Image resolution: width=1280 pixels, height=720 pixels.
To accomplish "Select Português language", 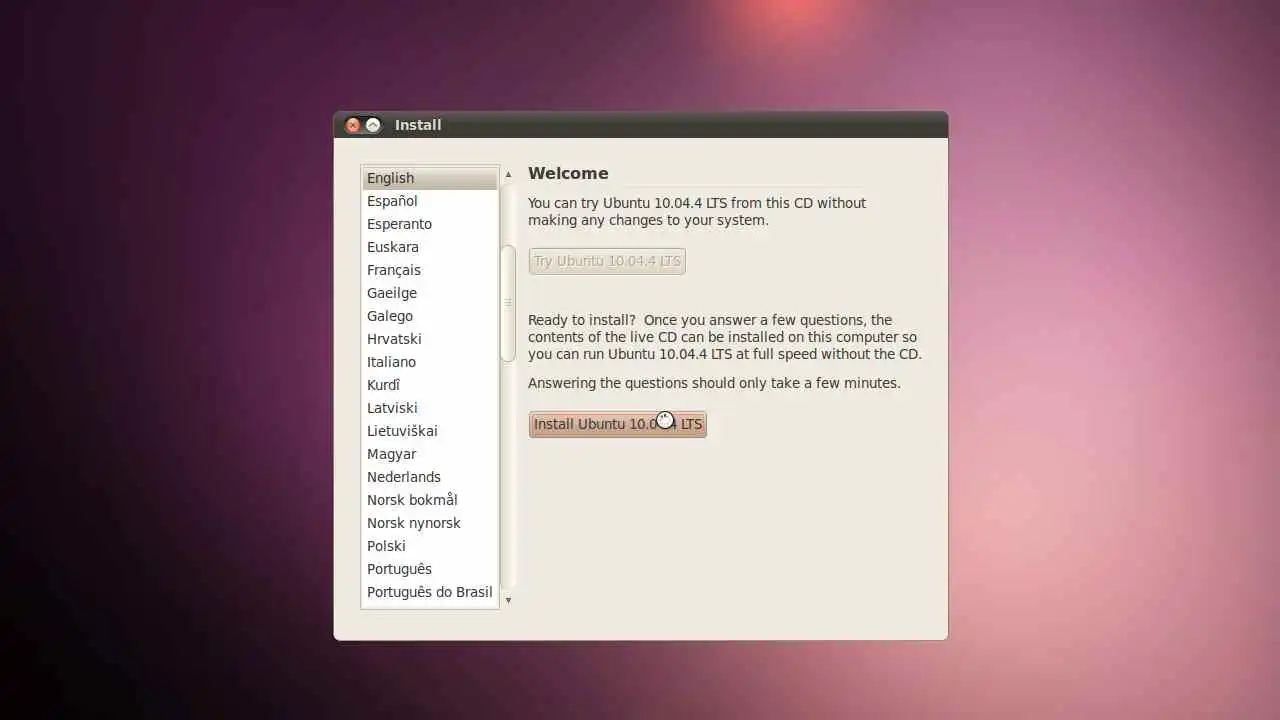I will pos(430,569).
